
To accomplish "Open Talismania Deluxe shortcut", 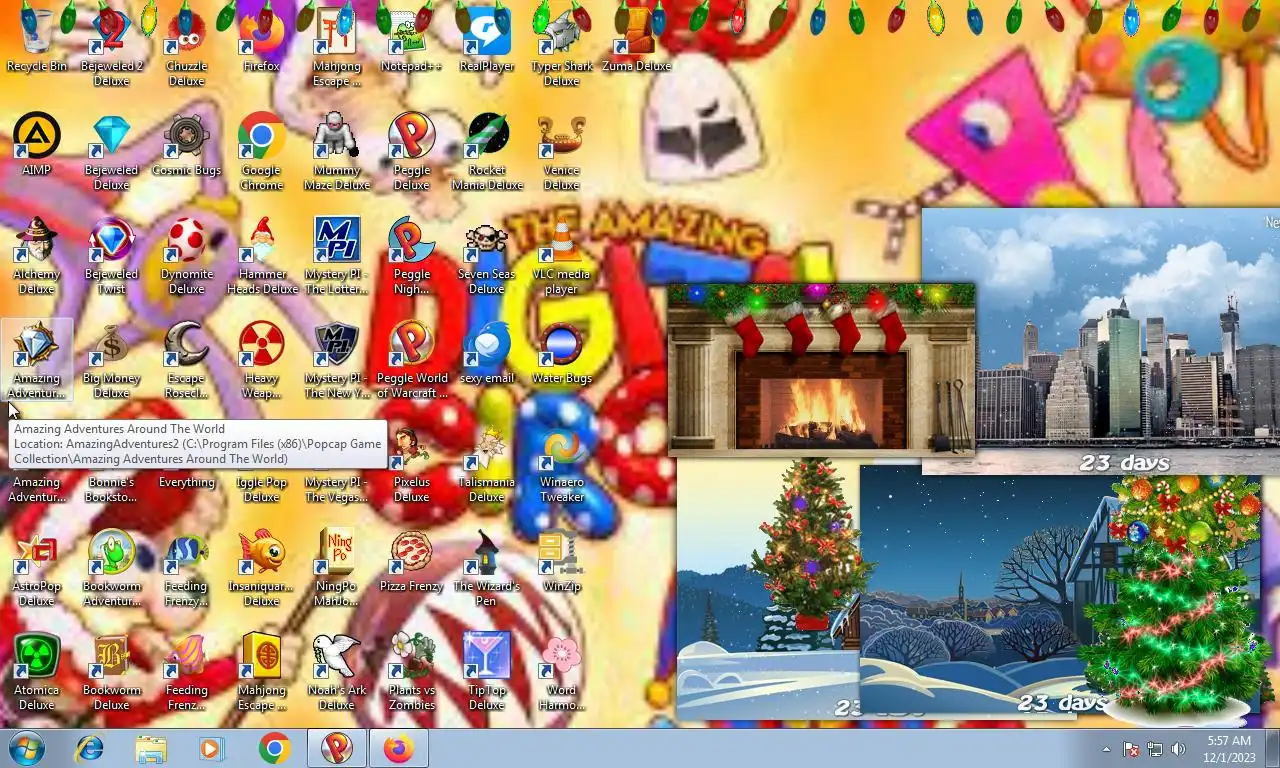I will tap(487, 464).
